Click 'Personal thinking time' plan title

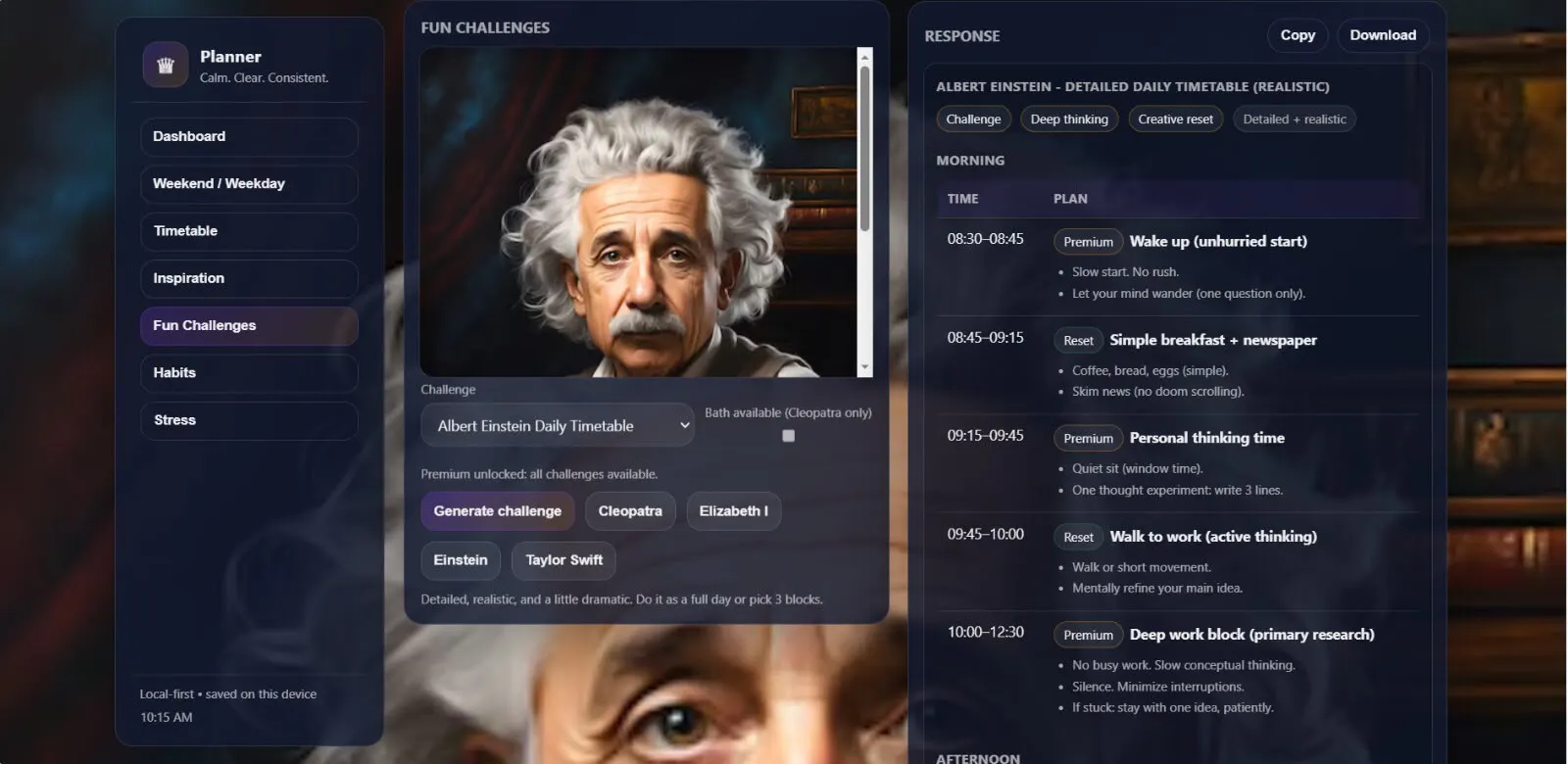click(1206, 439)
